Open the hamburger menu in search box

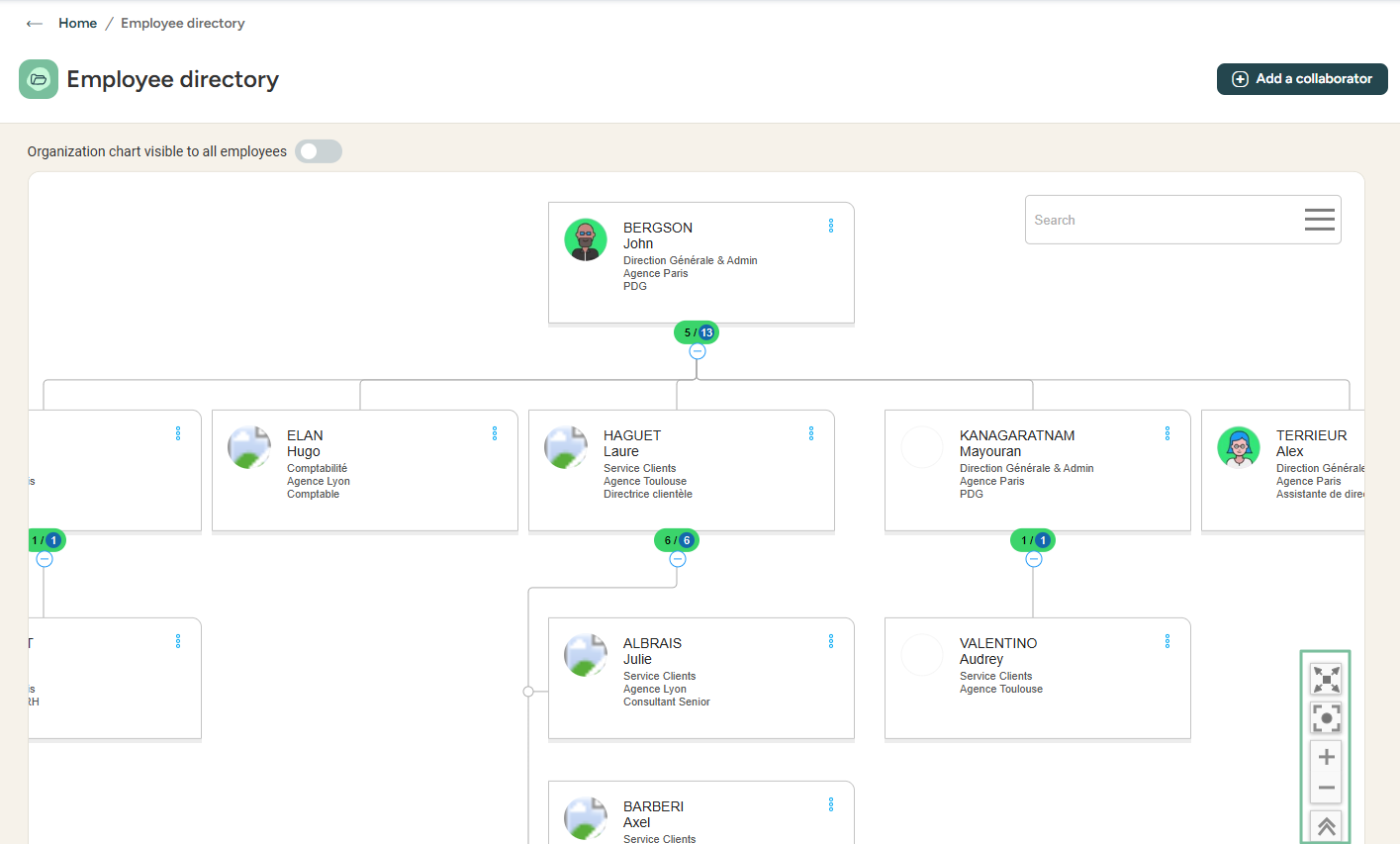pyautogui.click(x=1319, y=220)
